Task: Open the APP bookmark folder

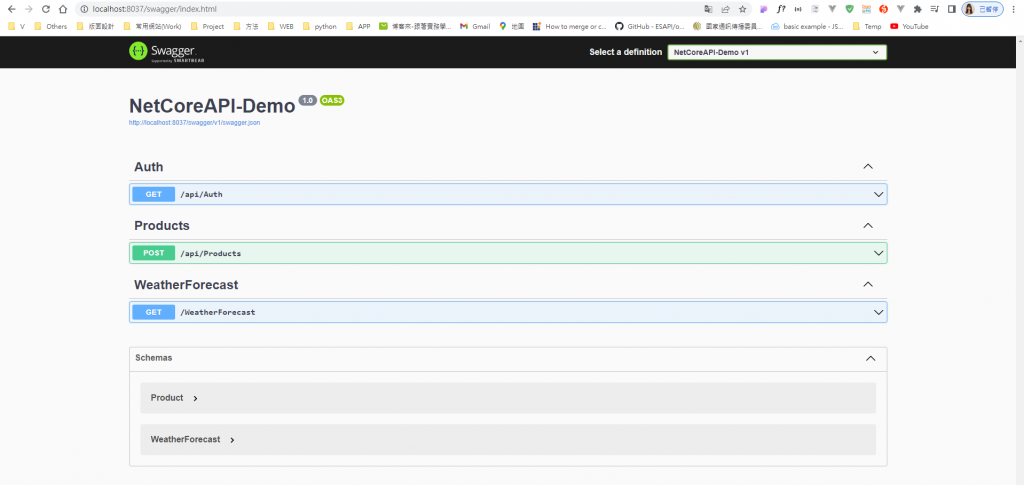Action: 358,27
